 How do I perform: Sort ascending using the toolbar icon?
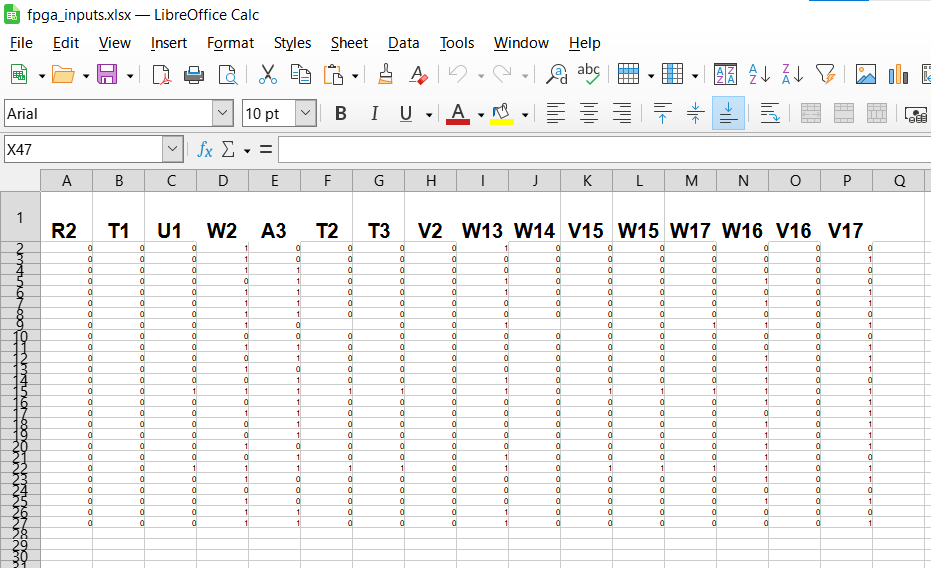(x=759, y=74)
